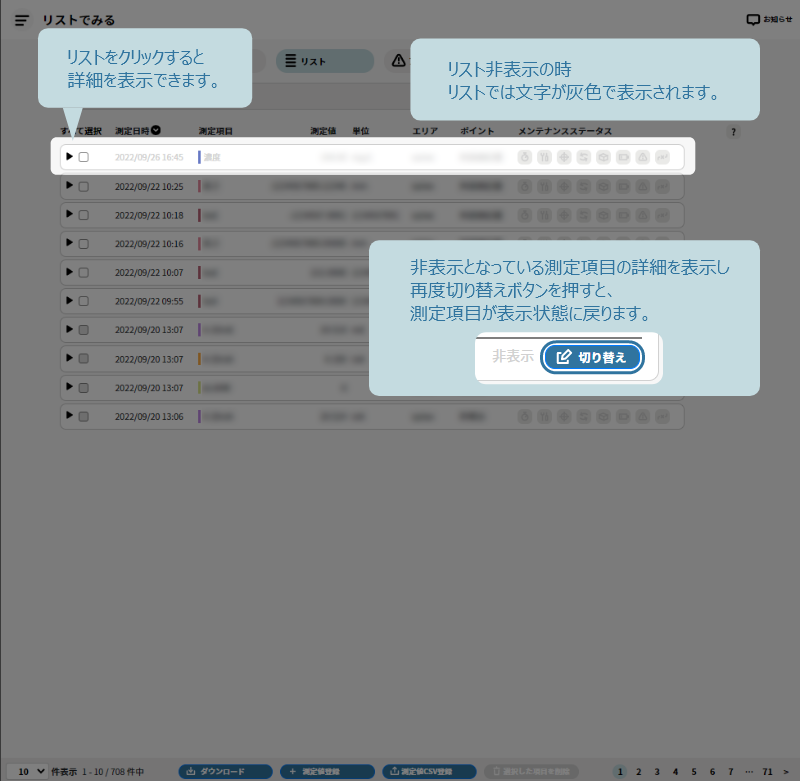Click warning triangle icon in 2022/09/22 10:18 row
Viewport: 800px width, 781px height.
tap(643, 215)
